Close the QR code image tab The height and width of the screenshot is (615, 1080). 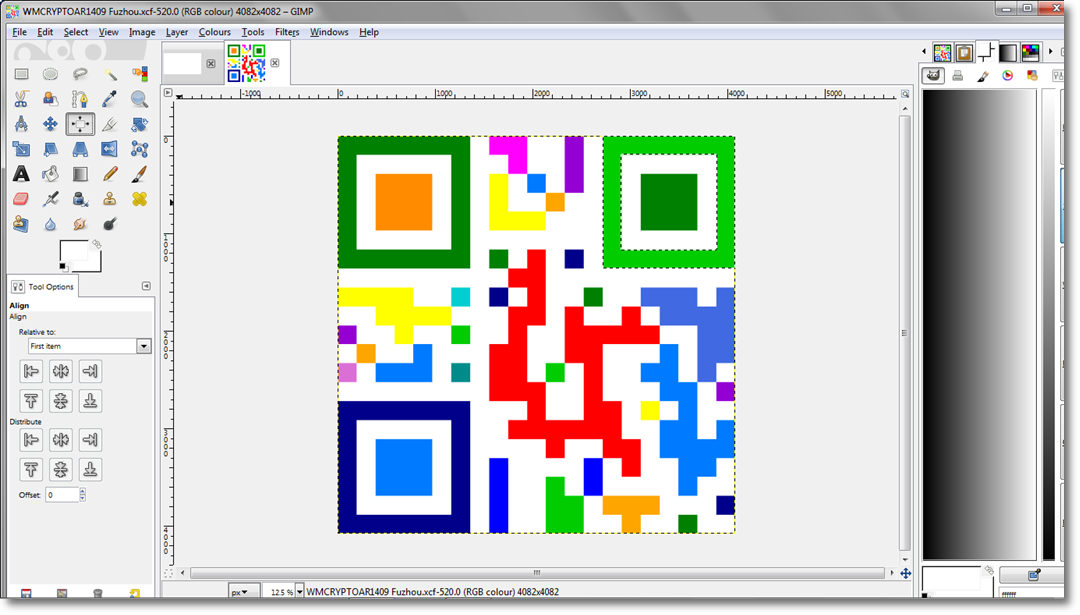275,63
